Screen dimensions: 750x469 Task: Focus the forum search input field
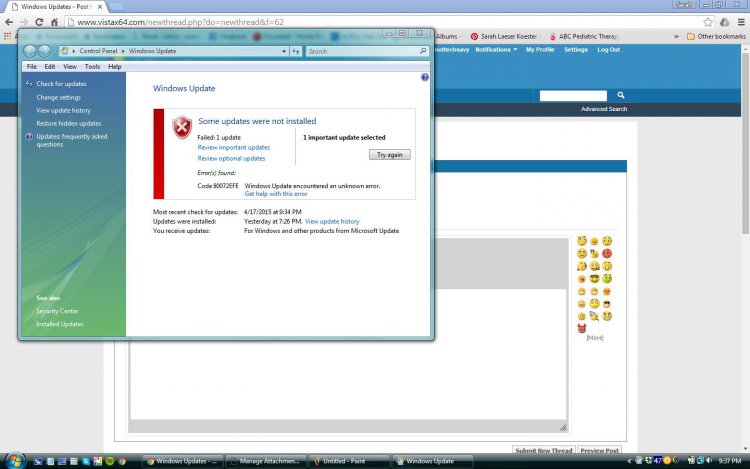click(x=573, y=96)
